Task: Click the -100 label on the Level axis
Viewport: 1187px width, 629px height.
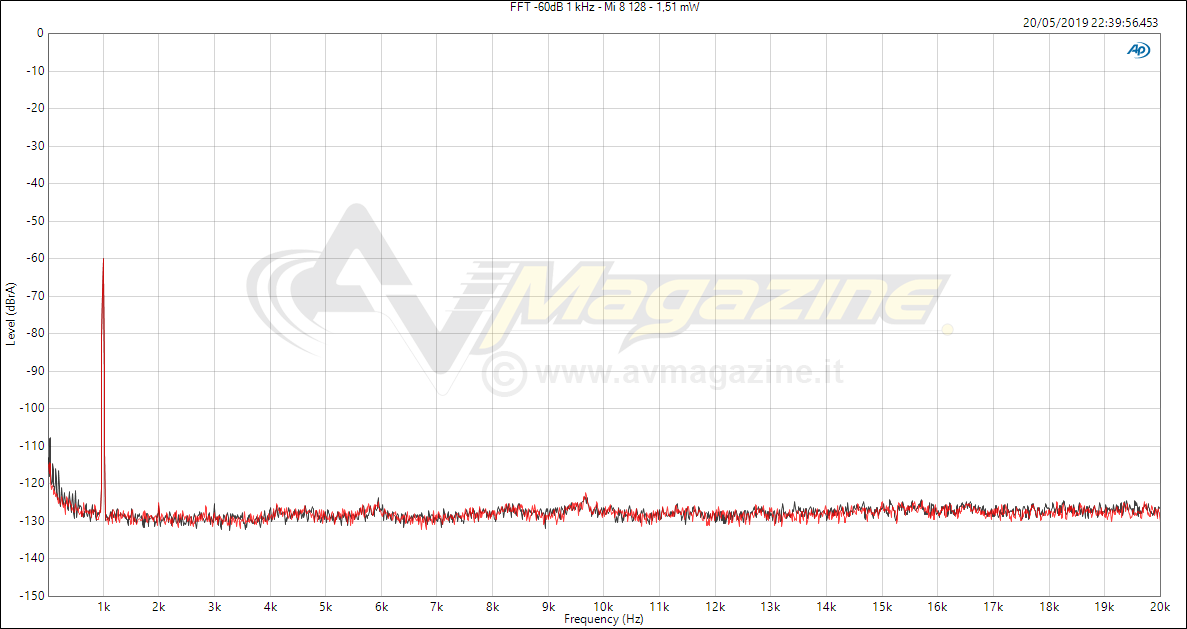Action: (x=33, y=408)
